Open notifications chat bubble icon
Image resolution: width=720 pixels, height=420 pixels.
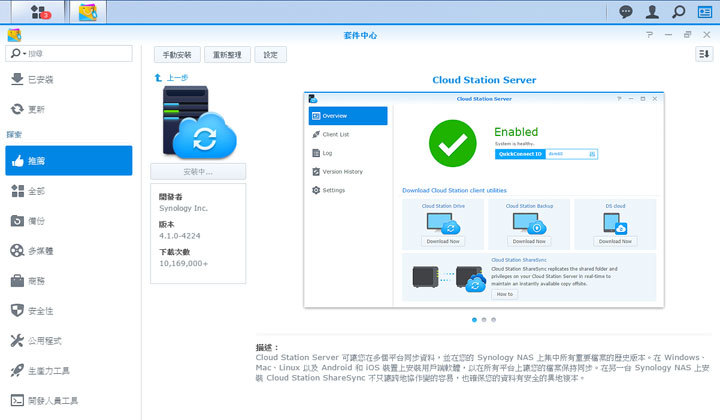click(625, 12)
